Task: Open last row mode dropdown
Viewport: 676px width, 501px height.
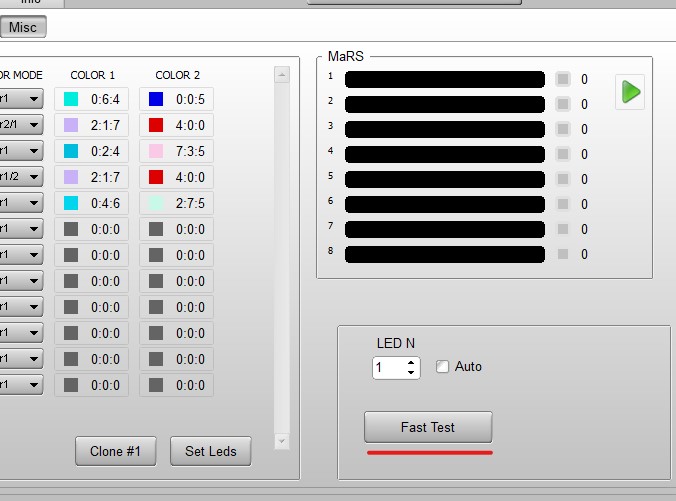Action: [21, 385]
